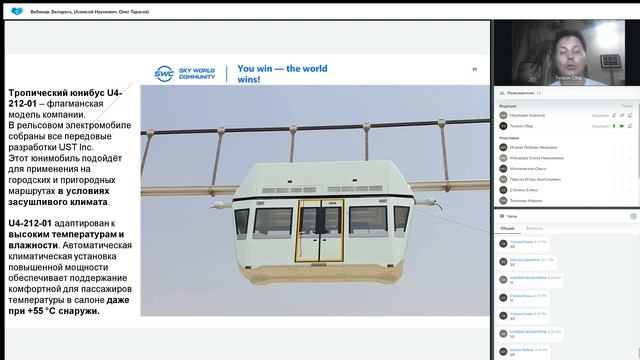The height and width of the screenshot is (360, 640).
Task: Select participant Стёпина Елена in user list
Action: (524, 190)
